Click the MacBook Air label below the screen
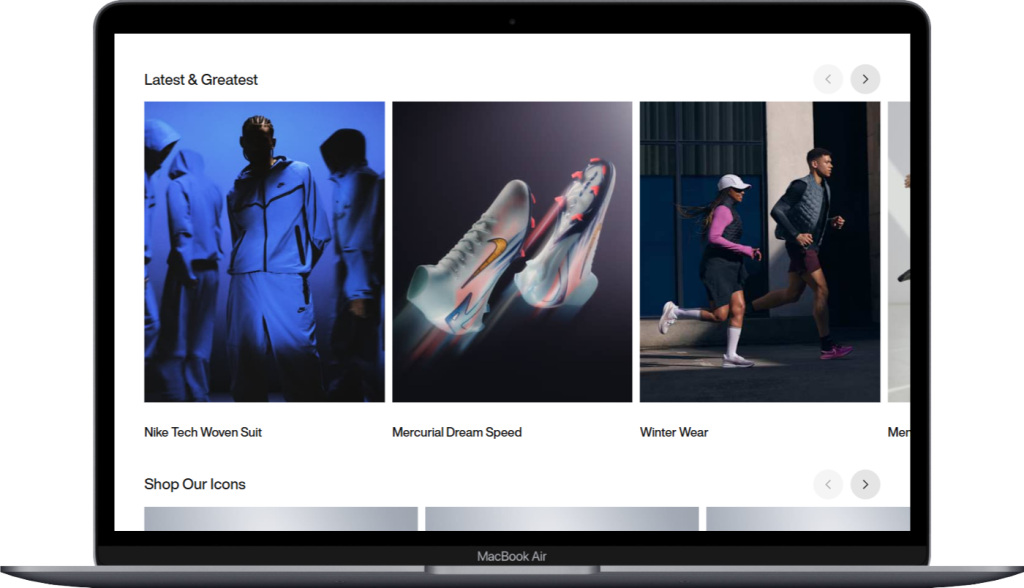 tap(512, 556)
